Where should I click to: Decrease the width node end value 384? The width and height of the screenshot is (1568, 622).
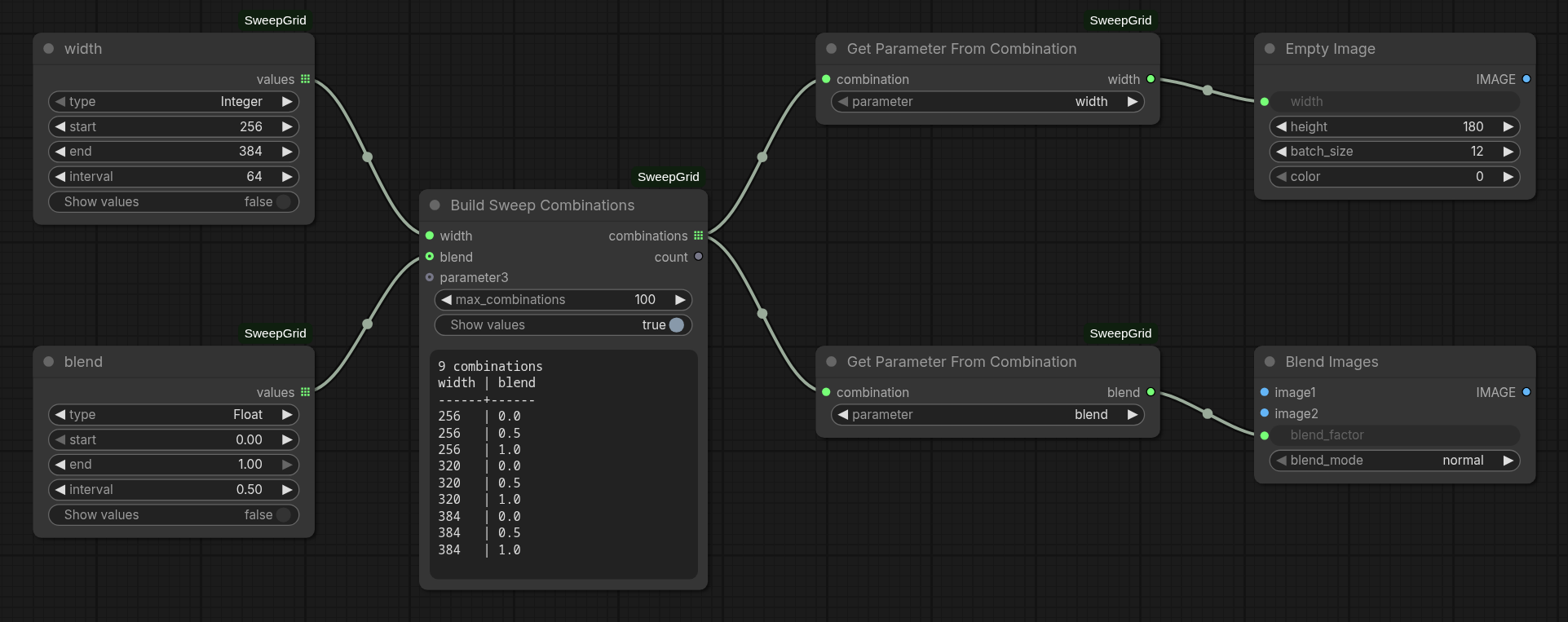pyautogui.click(x=60, y=152)
